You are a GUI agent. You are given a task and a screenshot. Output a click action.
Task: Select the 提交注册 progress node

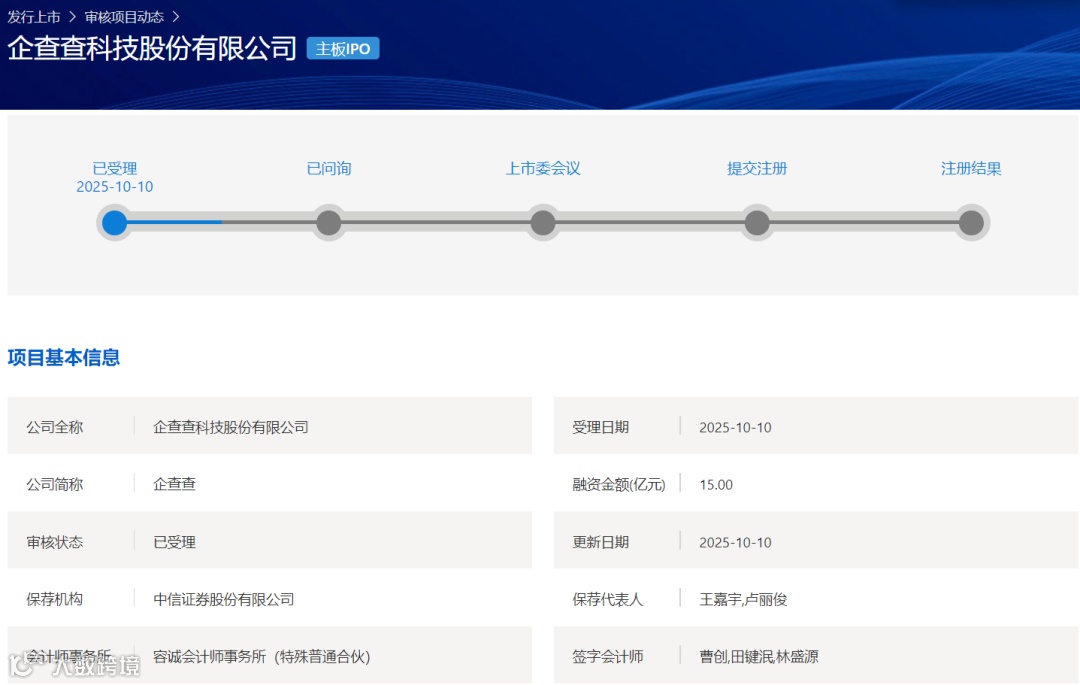(x=757, y=223)
